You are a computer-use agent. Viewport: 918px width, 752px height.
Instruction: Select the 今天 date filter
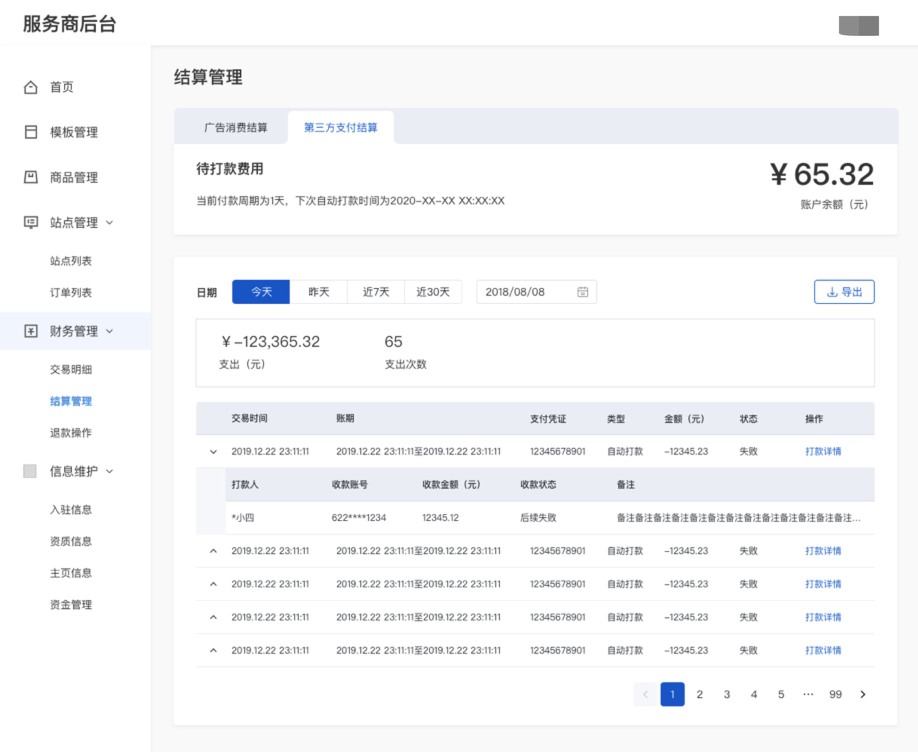261,292
